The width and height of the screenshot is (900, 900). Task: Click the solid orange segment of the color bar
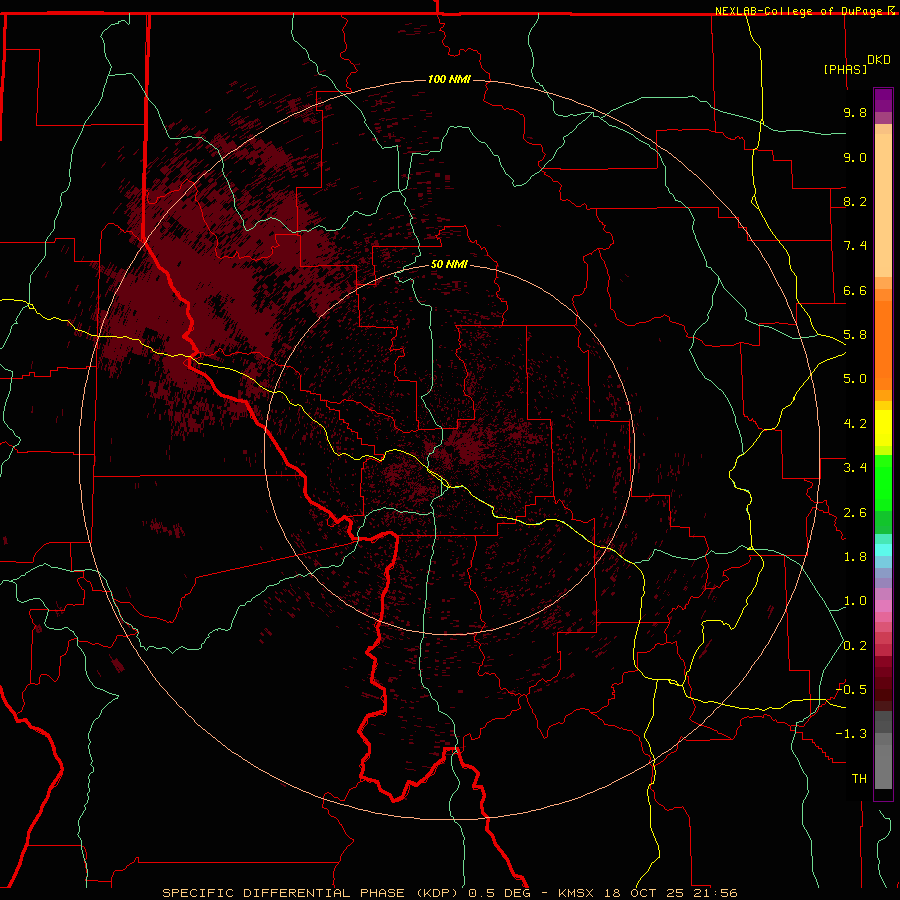tap(883, 344)
